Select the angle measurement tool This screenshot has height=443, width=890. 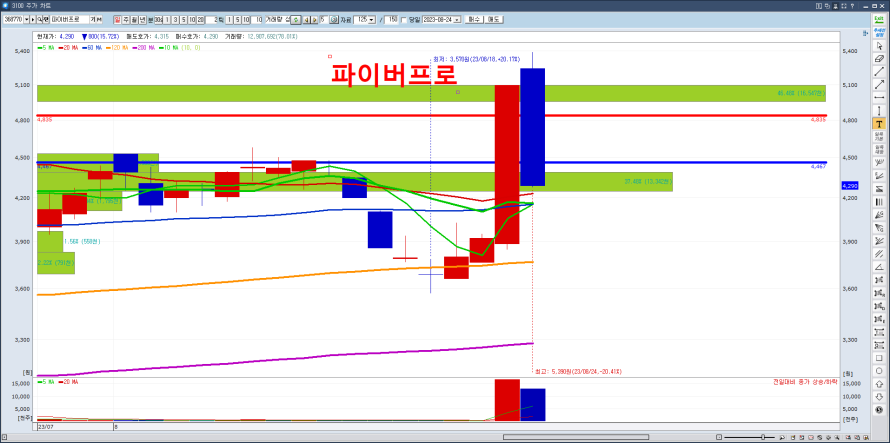click(x=879, y=267)
